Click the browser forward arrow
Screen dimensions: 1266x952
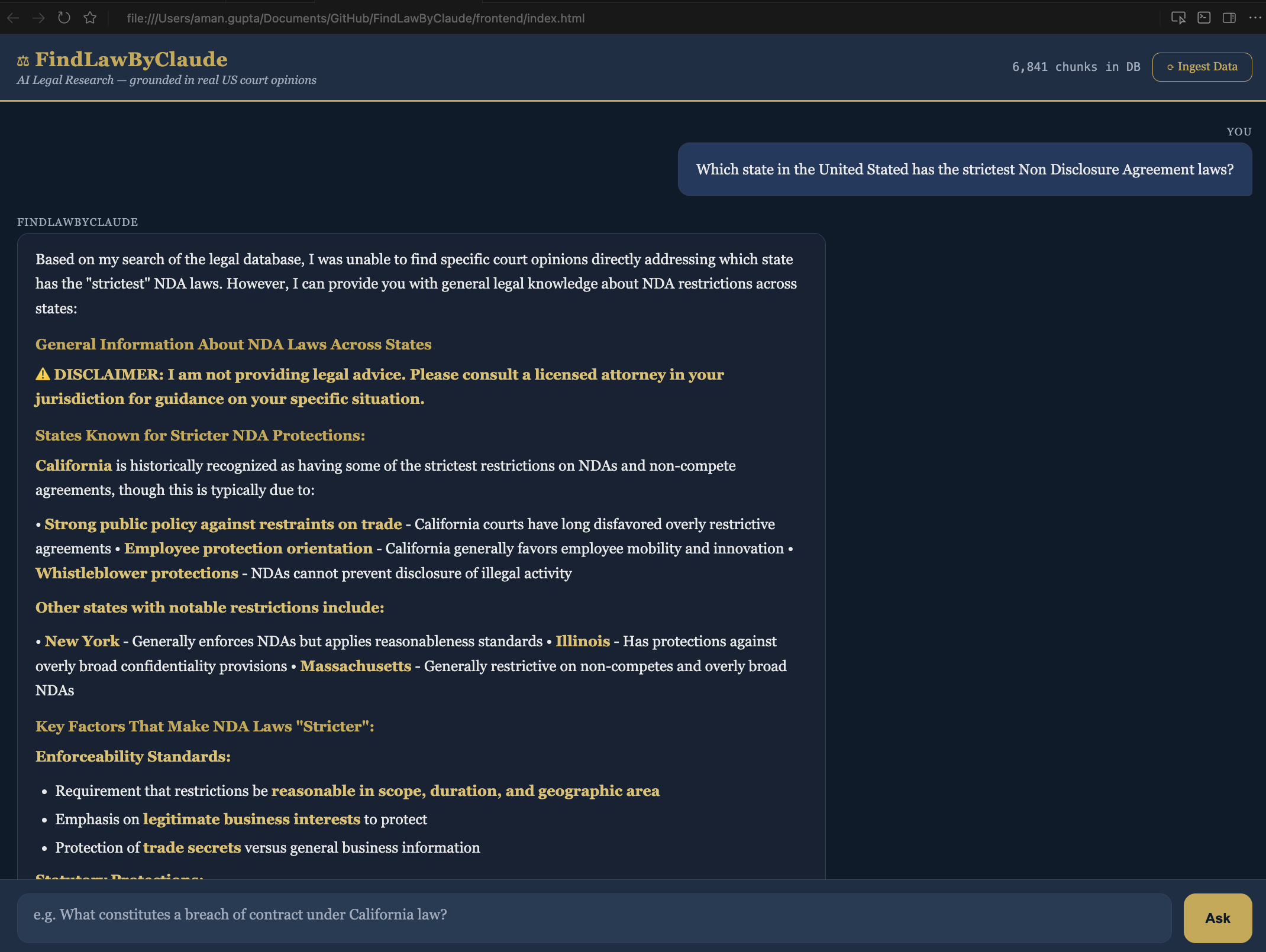[38, 18]
